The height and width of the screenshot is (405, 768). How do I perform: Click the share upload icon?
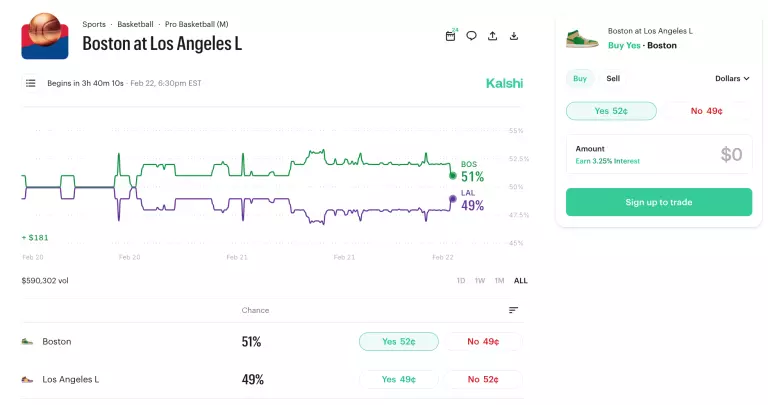492,36
